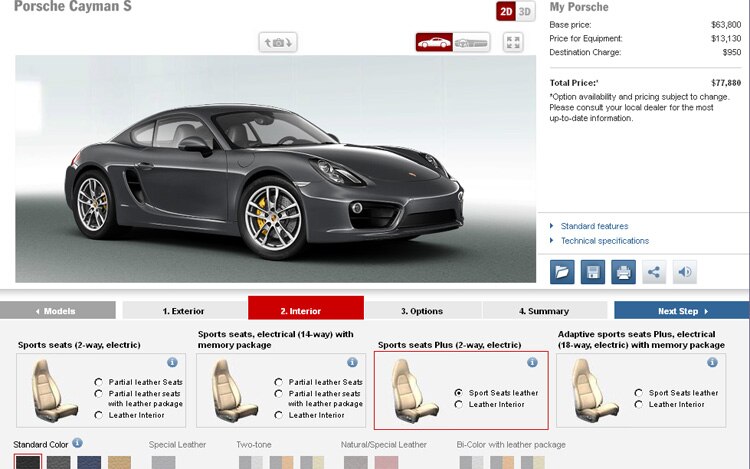Screen dimensions: 750x469
Task: Show info for Sports seats (2-way, electric)
Action: (172, 362)
